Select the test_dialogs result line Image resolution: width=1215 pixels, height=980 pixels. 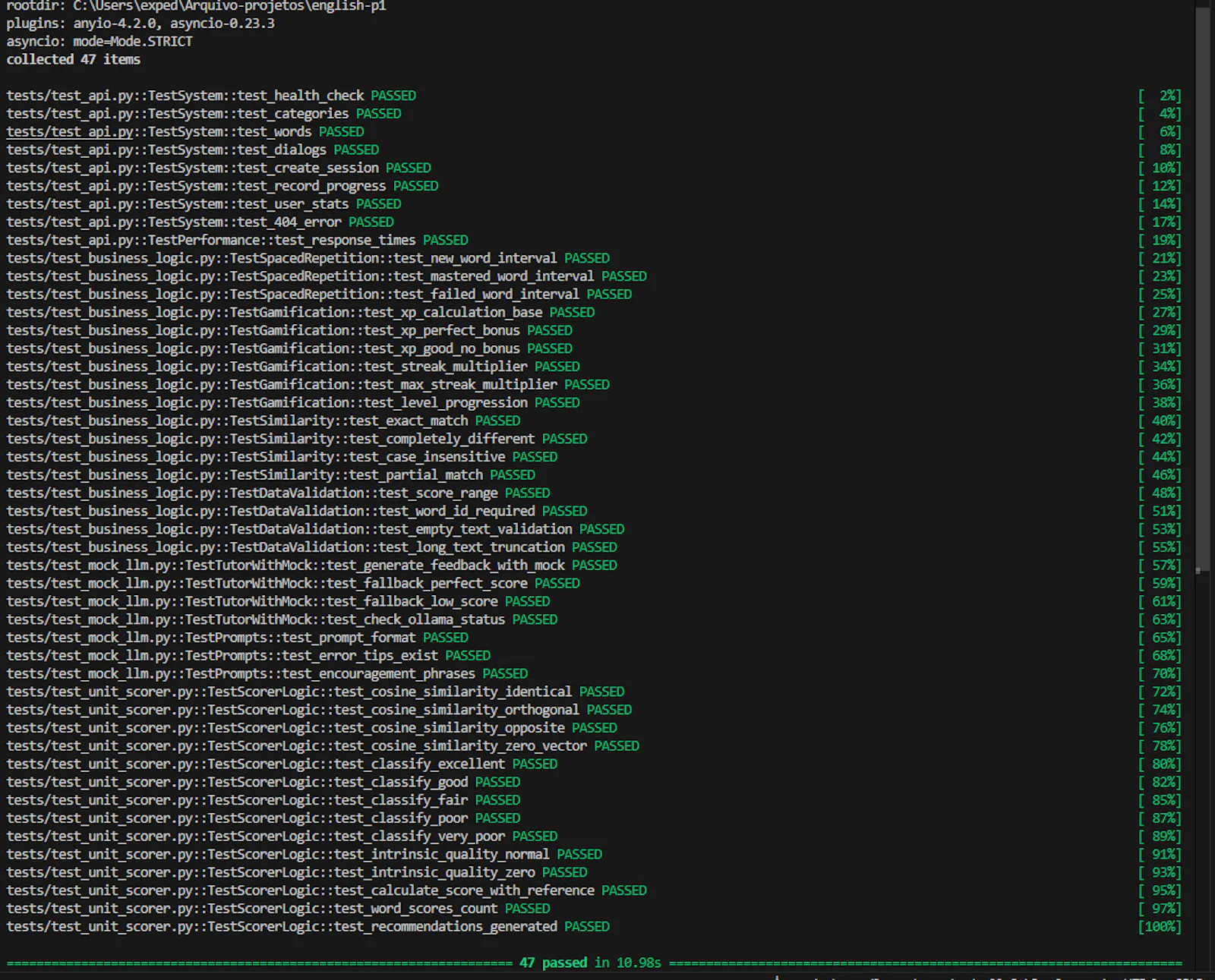193,150
